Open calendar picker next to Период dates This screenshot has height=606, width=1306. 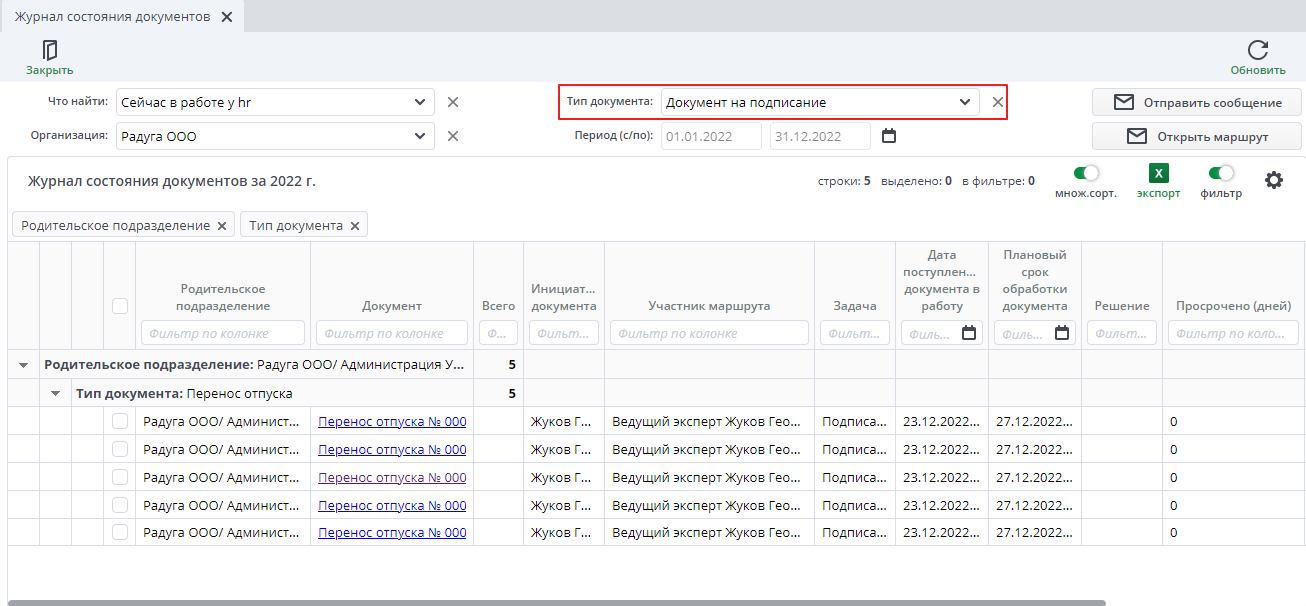pyautogui.click(x=889, y=136)
